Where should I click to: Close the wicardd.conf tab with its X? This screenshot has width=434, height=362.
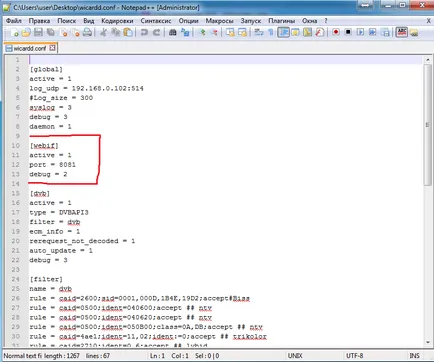[52, 48]
